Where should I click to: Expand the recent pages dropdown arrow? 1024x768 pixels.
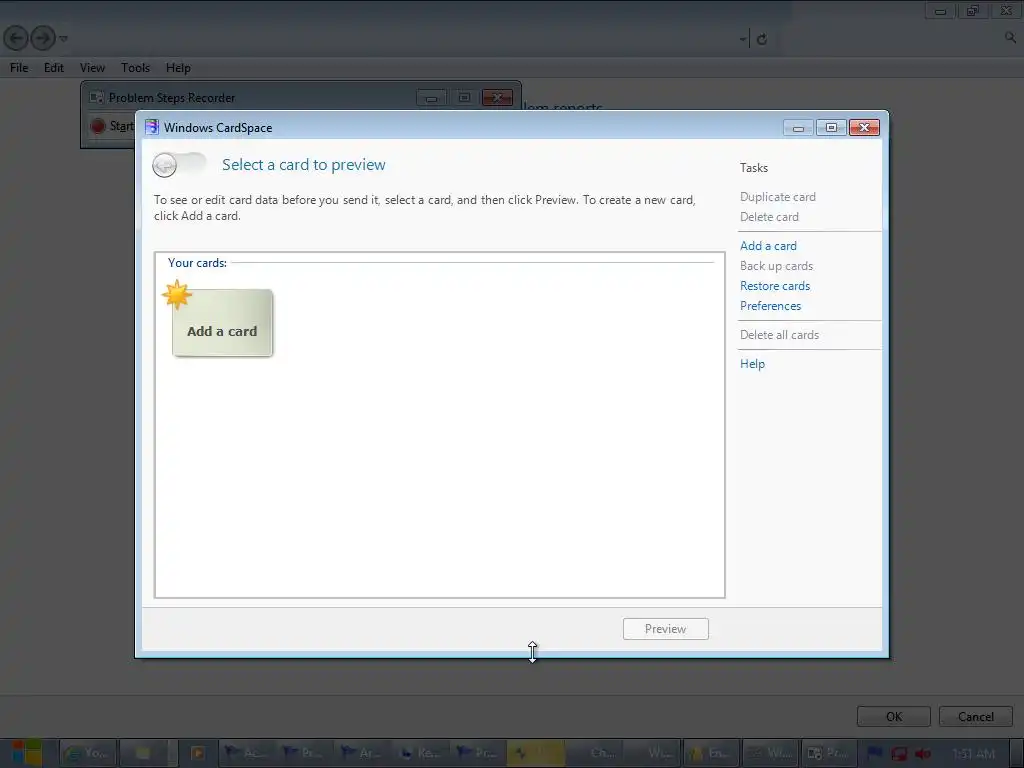[63, 39]
